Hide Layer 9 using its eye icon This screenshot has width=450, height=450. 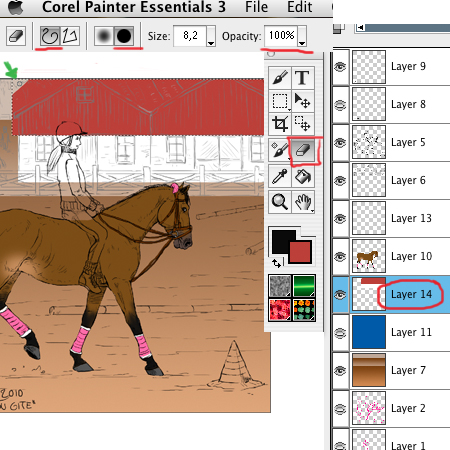(340, 67)
